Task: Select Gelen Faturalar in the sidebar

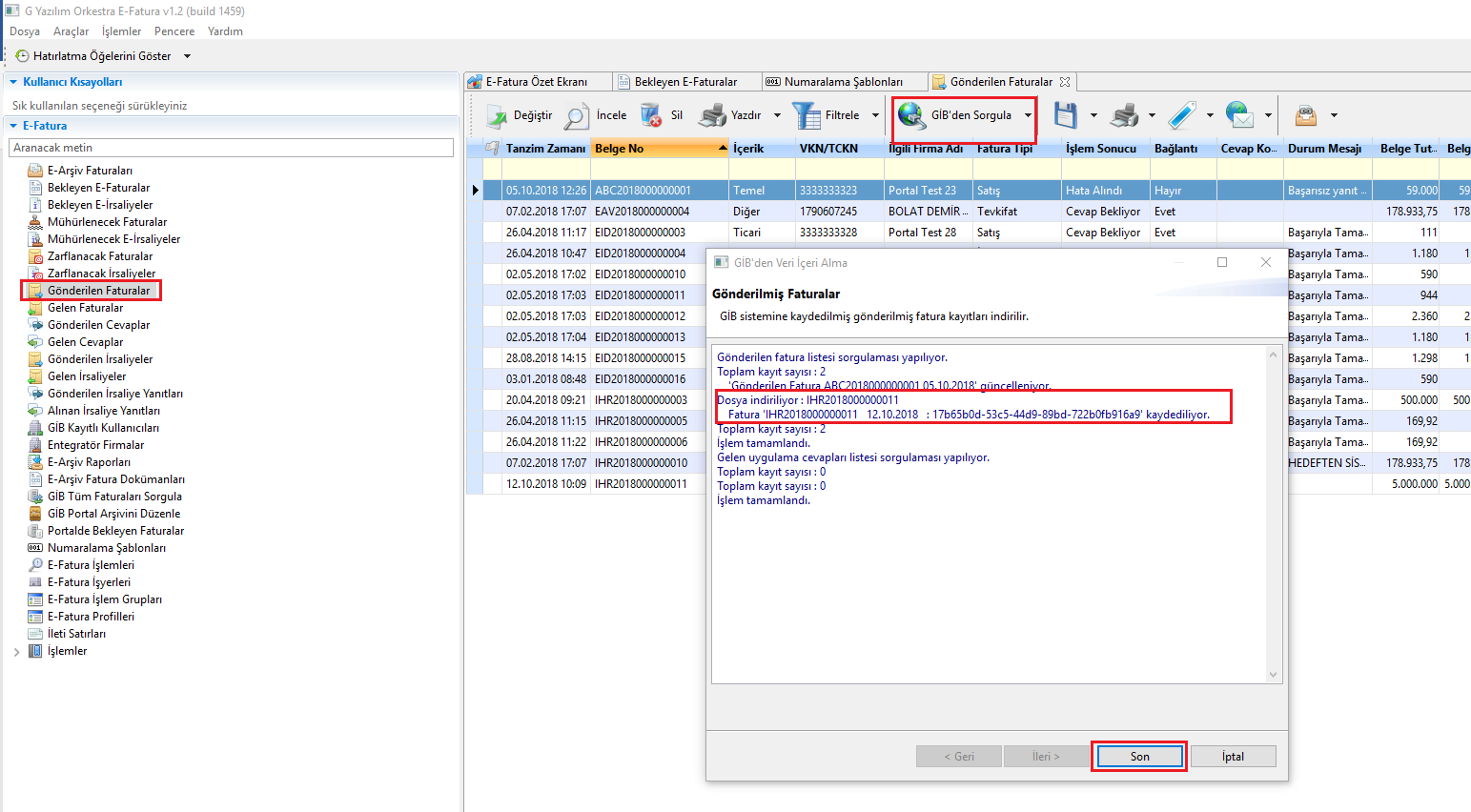Action: tap(85, 308)
